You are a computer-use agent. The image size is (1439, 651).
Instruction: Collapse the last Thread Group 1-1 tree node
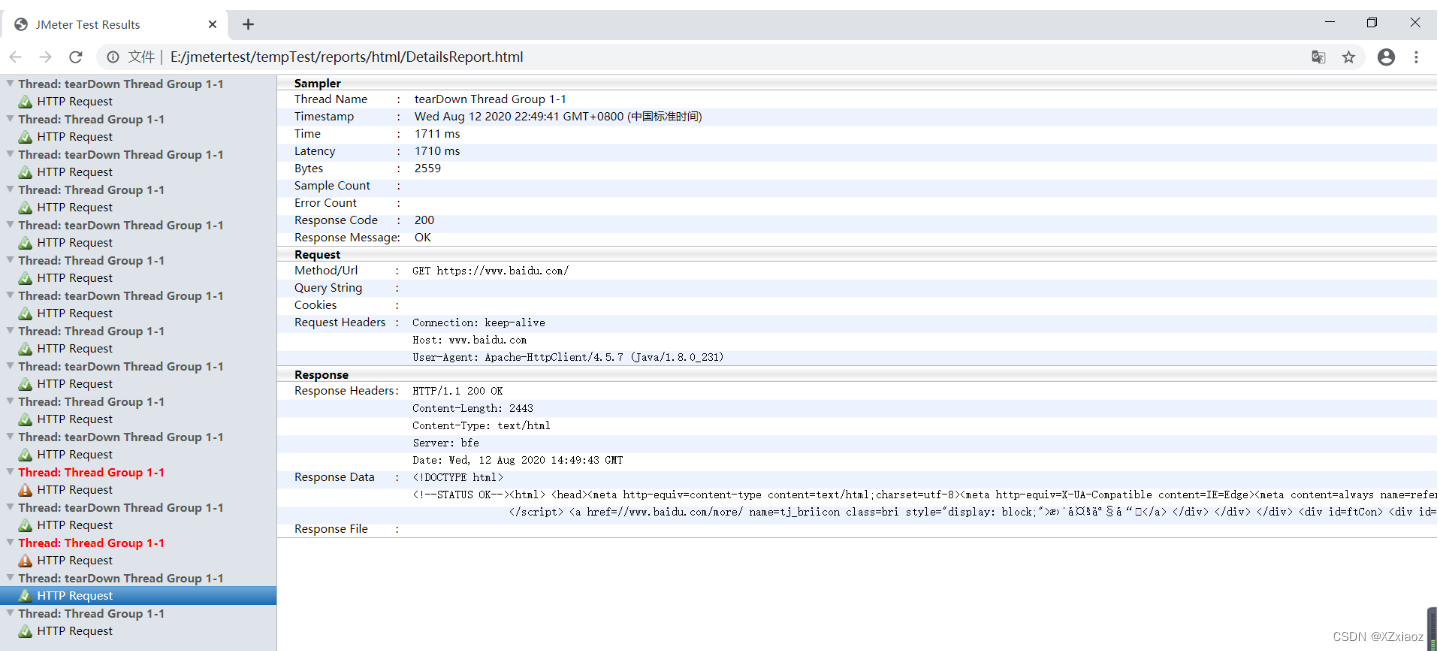[x=8, y=613]
